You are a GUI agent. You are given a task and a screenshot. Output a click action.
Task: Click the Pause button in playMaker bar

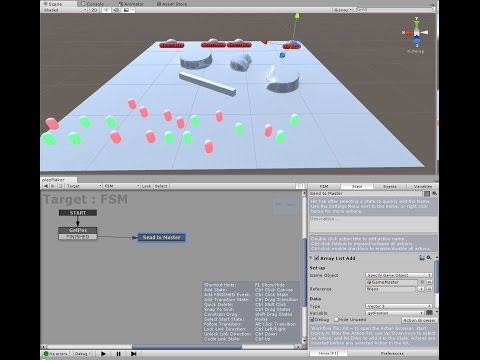(118, 354)
